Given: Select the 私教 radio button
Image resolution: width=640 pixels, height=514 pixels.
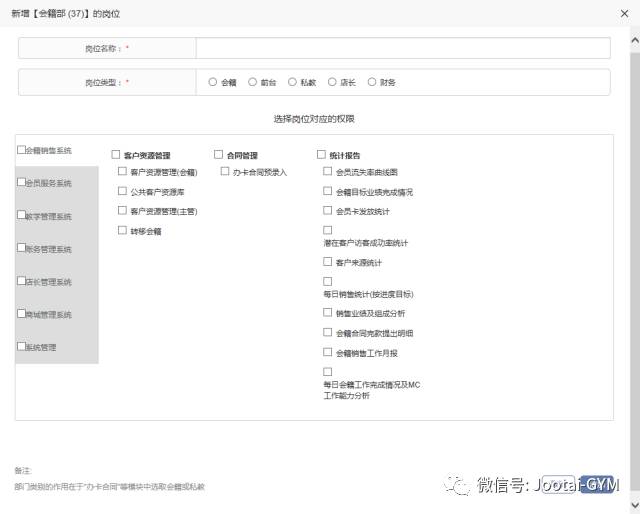Looking at the screenshot, I should [292, 82].
